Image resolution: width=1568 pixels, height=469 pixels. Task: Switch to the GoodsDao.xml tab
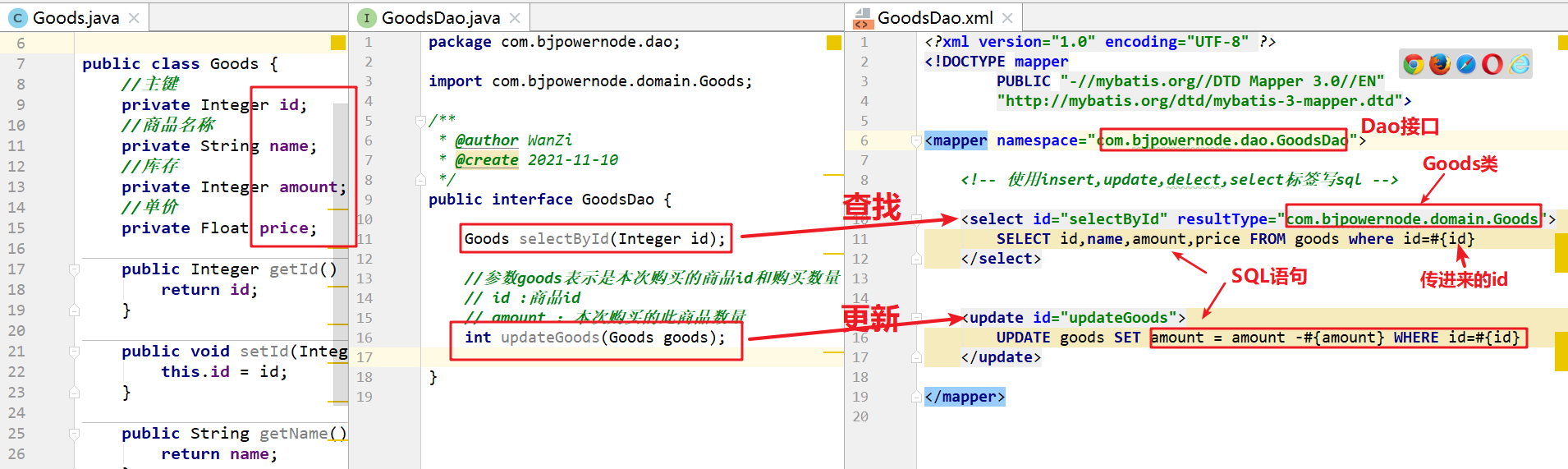point(934,18)
